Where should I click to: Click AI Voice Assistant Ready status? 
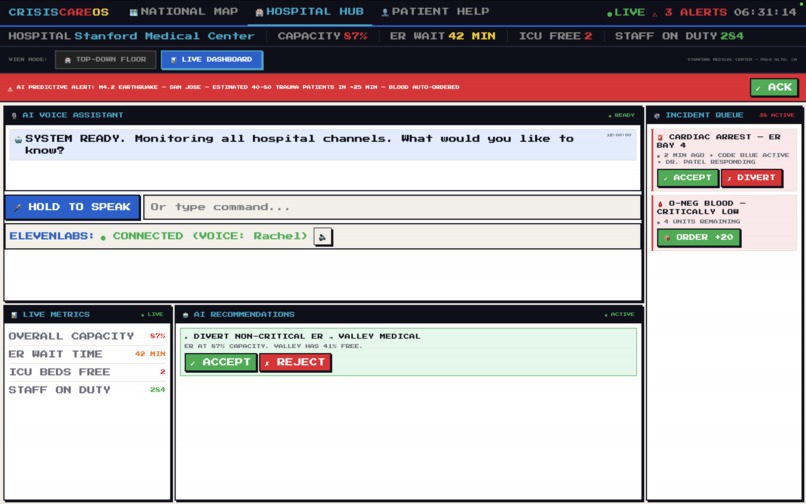pyautogui.click(x=621, y=116)
